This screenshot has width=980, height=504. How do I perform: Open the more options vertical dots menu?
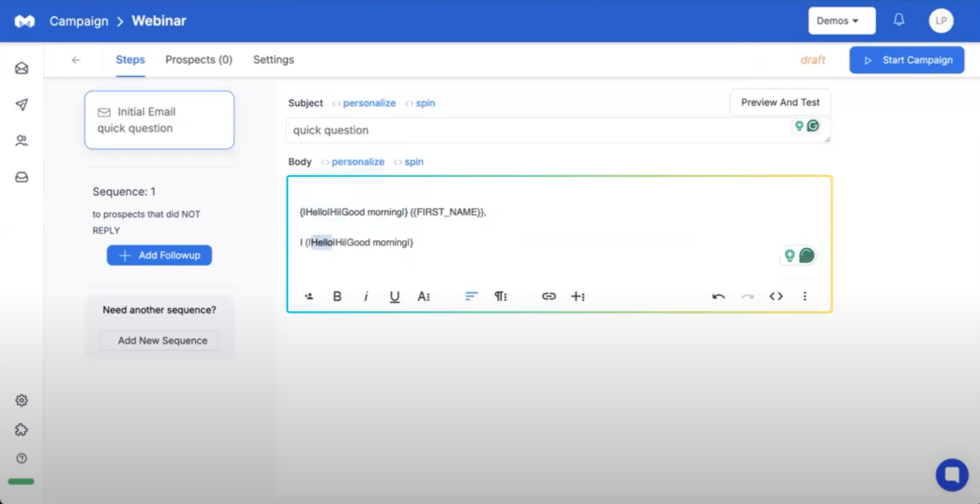tap(805, 296)
